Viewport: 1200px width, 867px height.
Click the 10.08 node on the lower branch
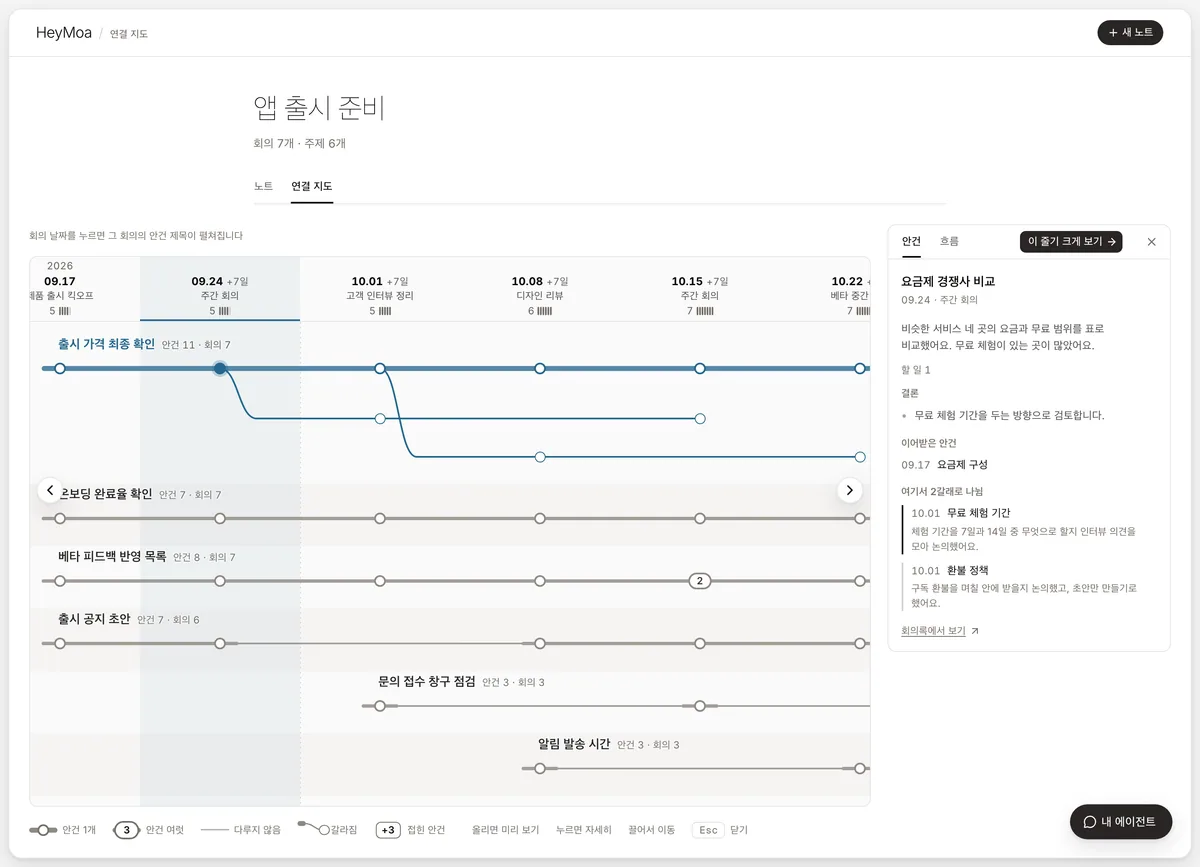click(540, 457)
